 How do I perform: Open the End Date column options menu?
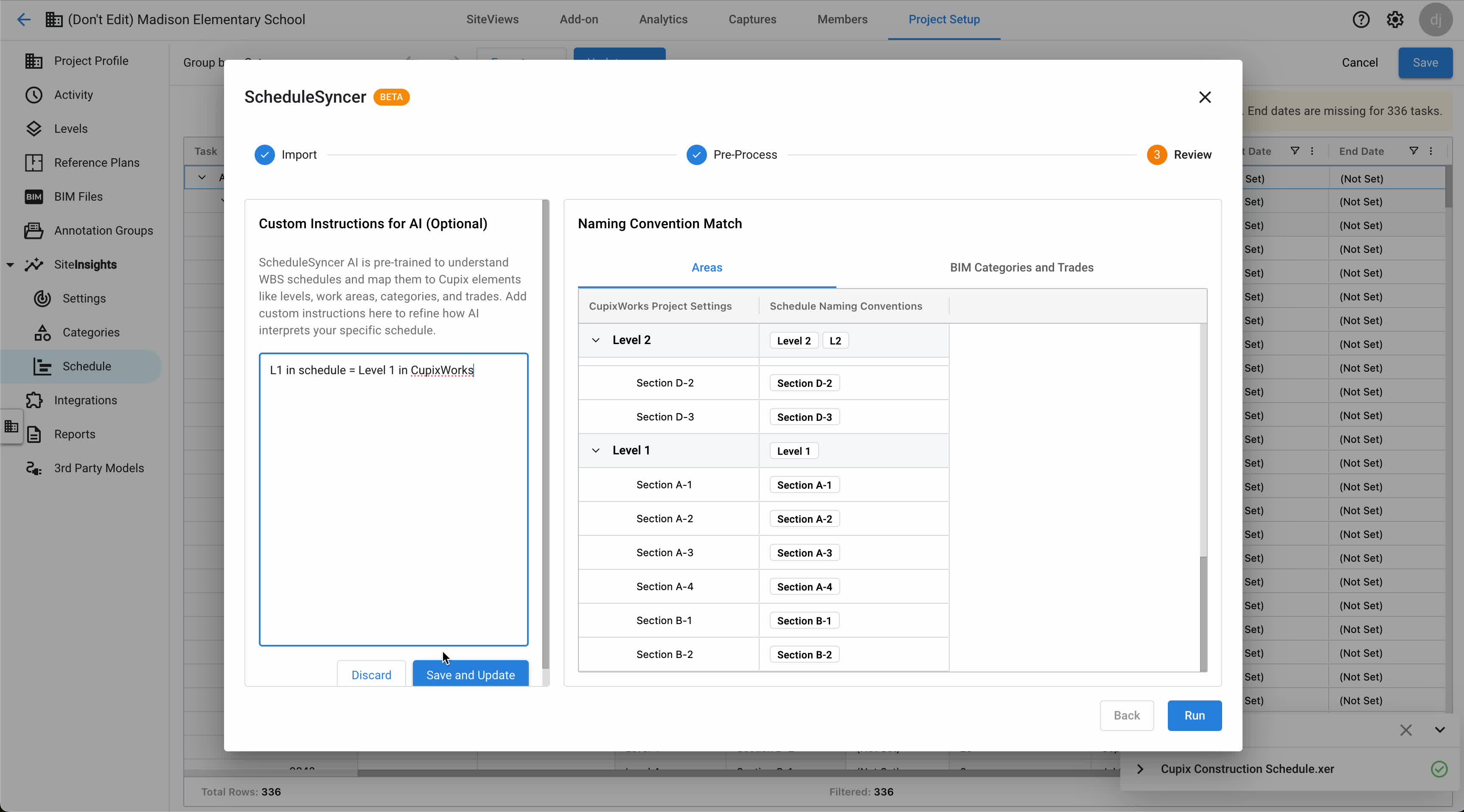click(1430, 151)
